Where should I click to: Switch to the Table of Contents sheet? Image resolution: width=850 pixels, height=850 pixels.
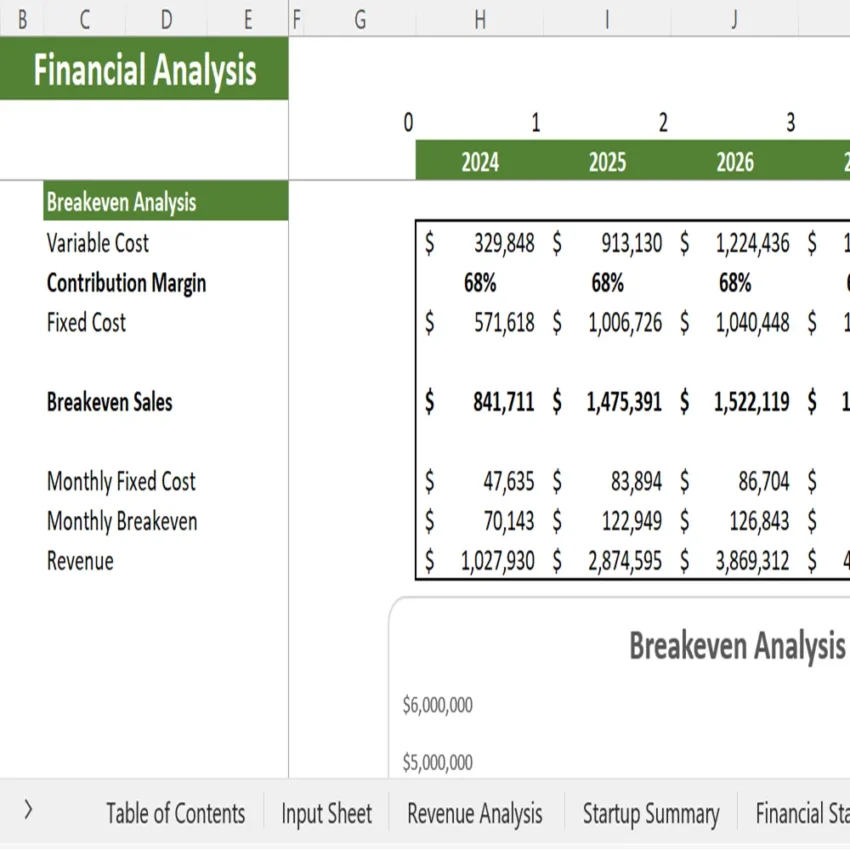(x=175, y=813)
